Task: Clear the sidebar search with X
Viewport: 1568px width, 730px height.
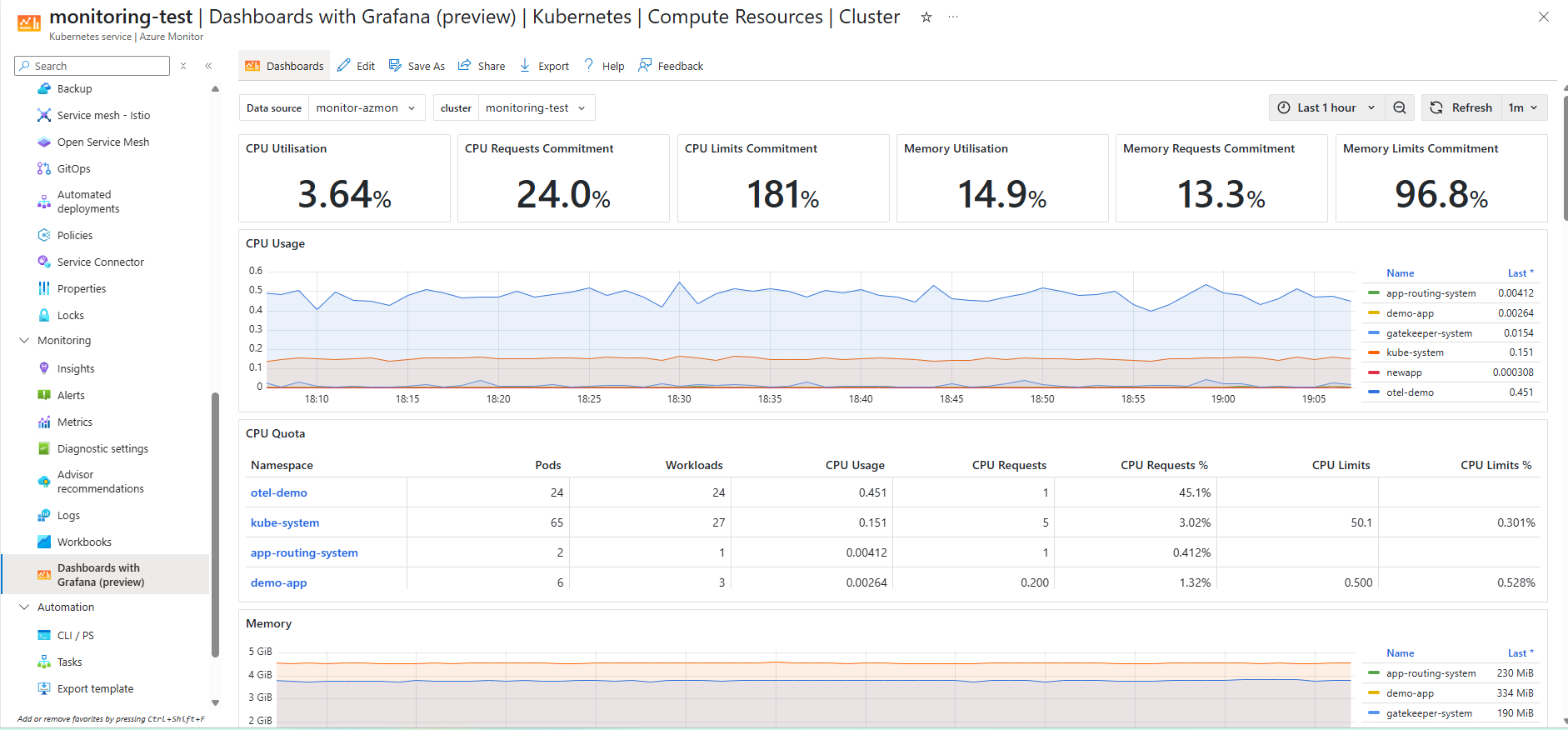Action: 183,66
